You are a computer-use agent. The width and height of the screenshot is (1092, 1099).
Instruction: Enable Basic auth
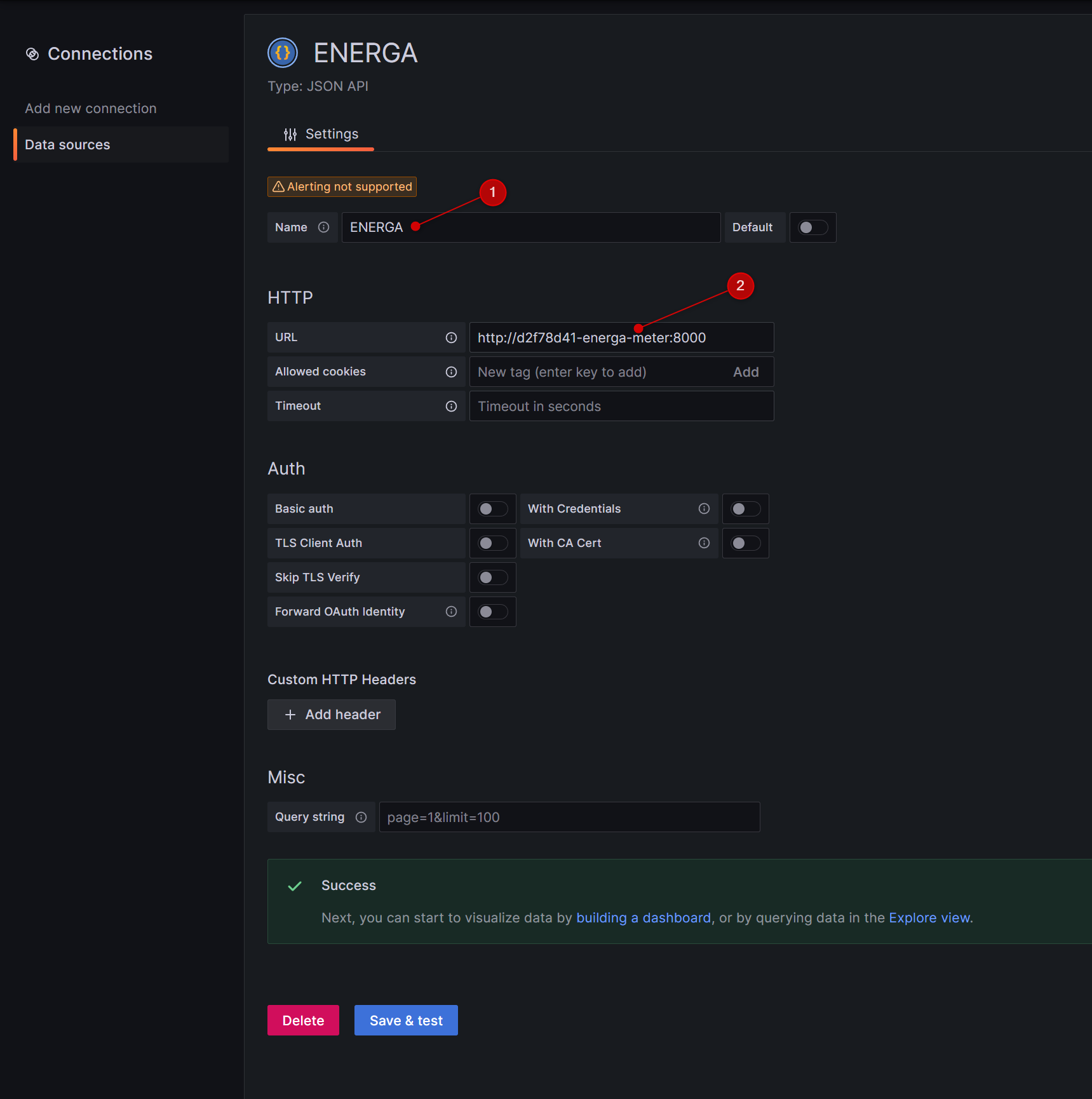(x=492, y=508)
